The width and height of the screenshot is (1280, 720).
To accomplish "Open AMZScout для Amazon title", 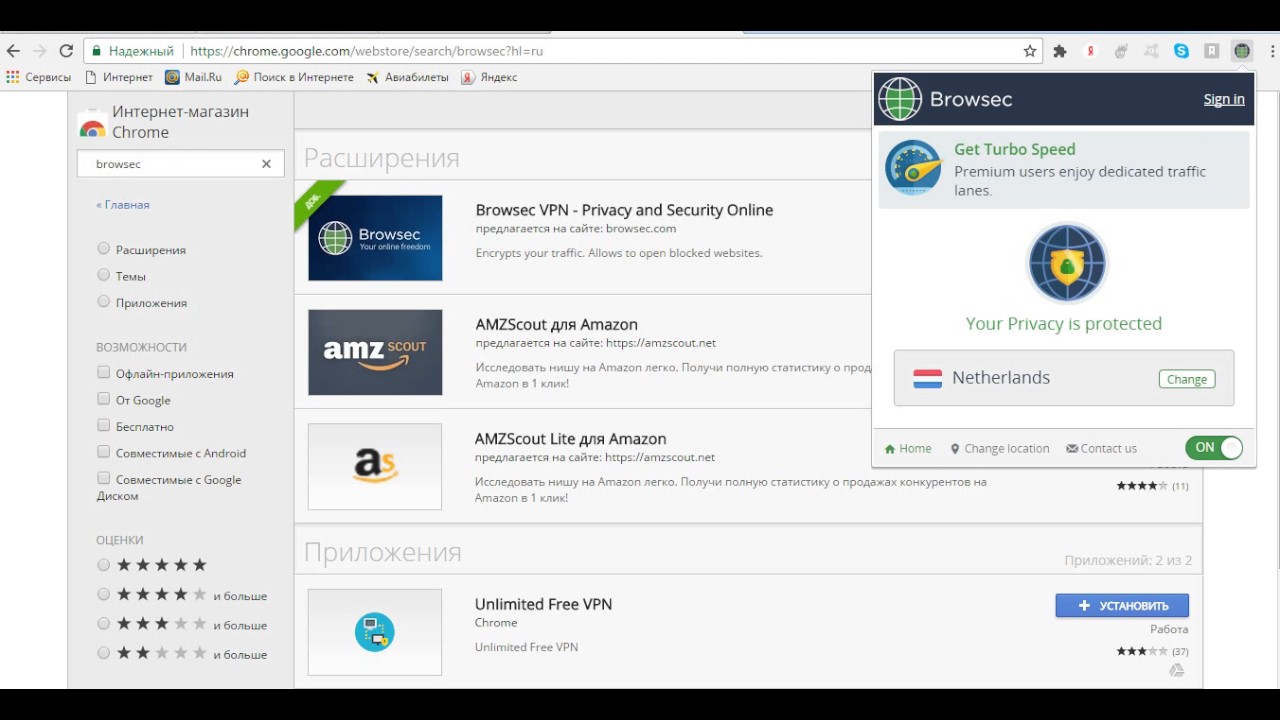I will point(556,324).
